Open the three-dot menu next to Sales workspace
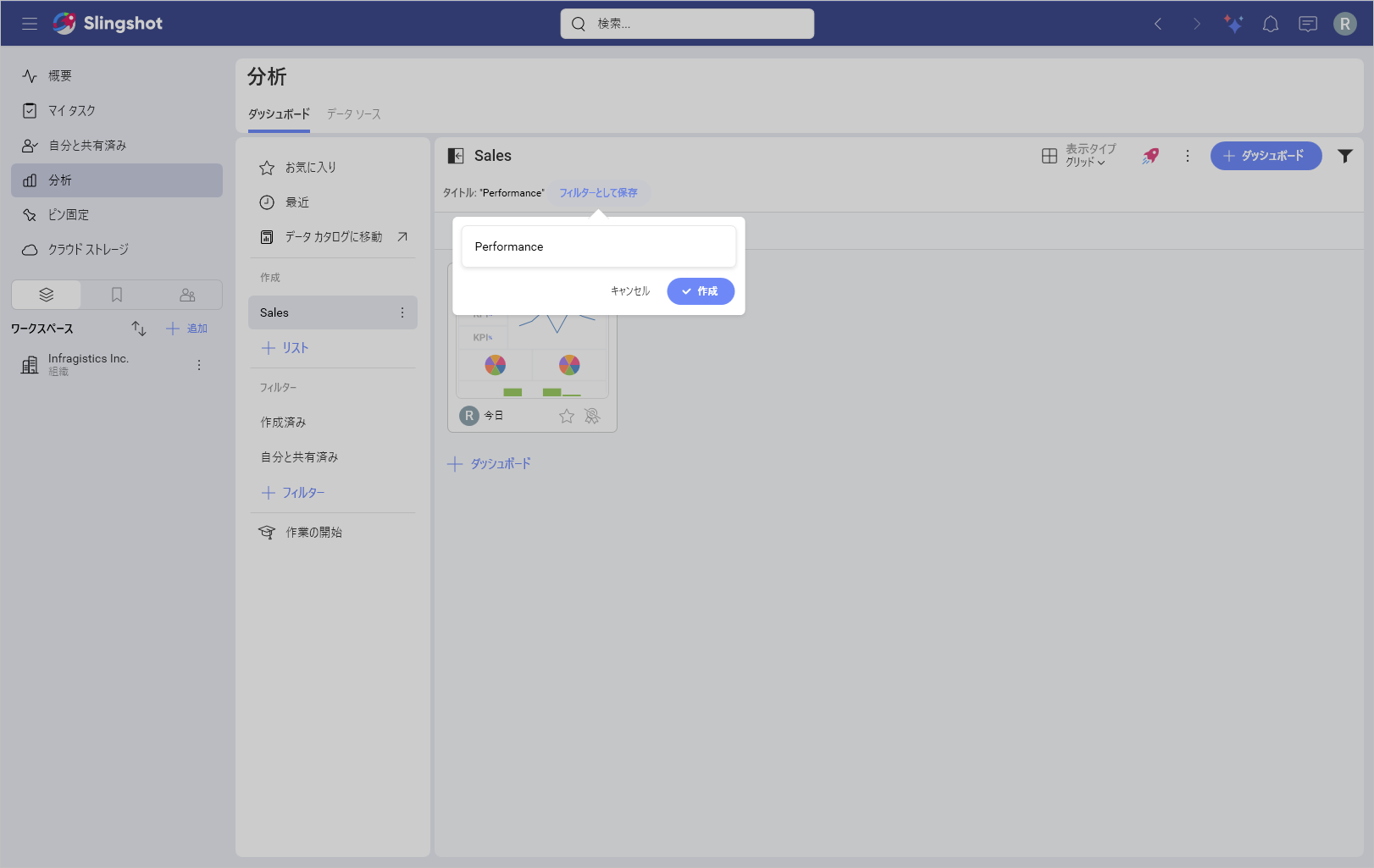Image resolution: width=1374 pixels, height=868 pixels. pyautogui.click(x=402, y=312)
